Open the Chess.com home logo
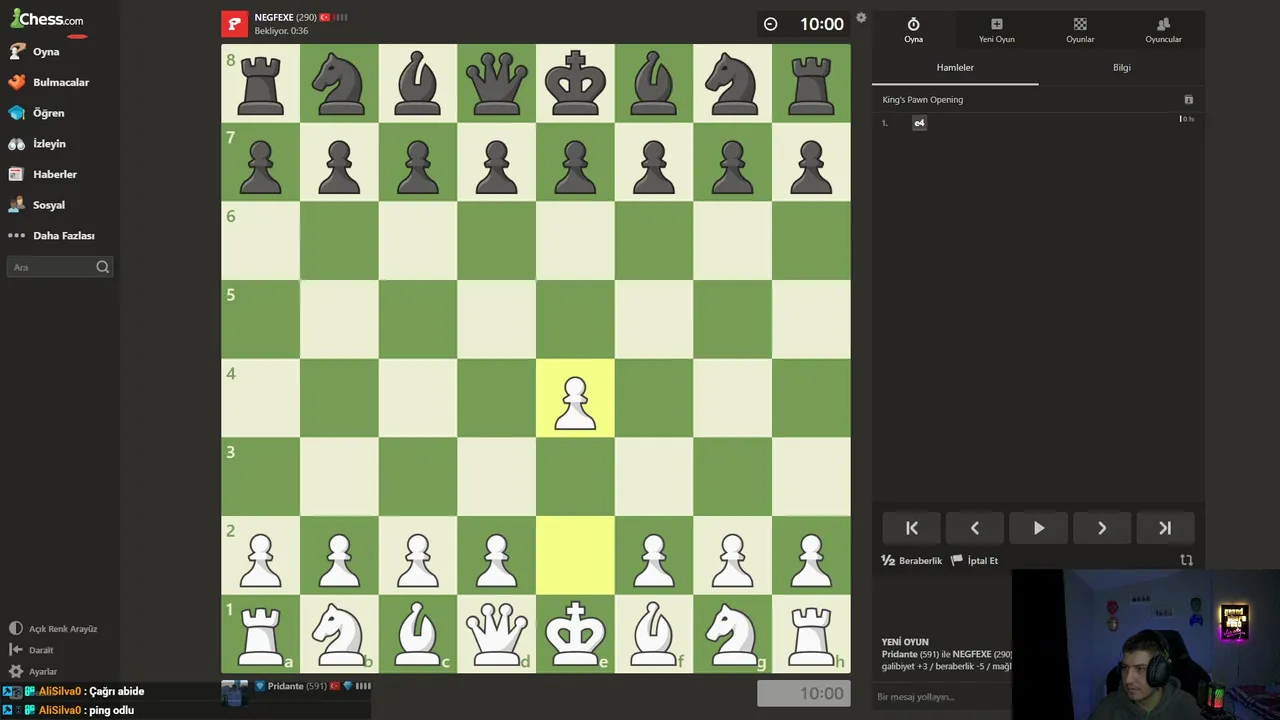Viewport: 1280px width, 720px height. [47, 19]
